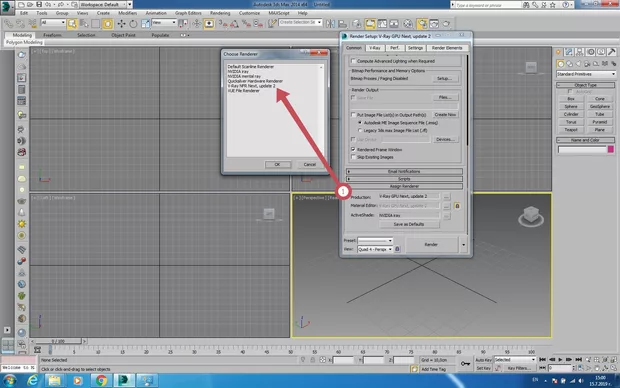Select the Move transform tool
620x388 pixels.
[x=121, y=24]
